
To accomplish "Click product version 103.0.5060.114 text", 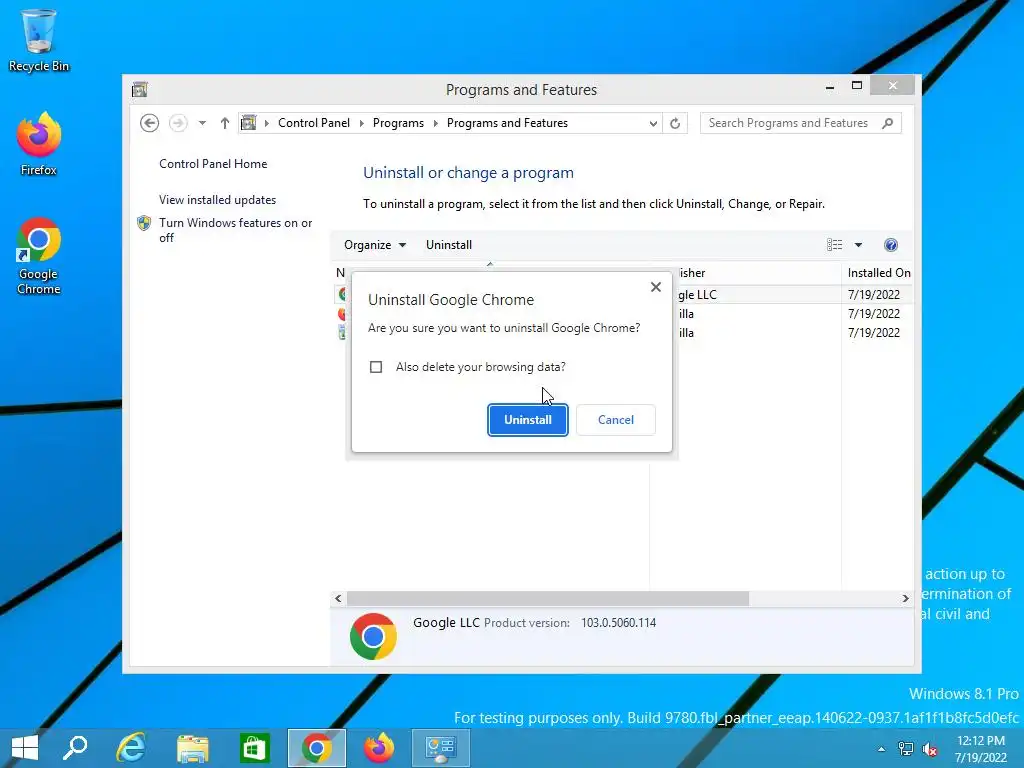I will (618, 623).
